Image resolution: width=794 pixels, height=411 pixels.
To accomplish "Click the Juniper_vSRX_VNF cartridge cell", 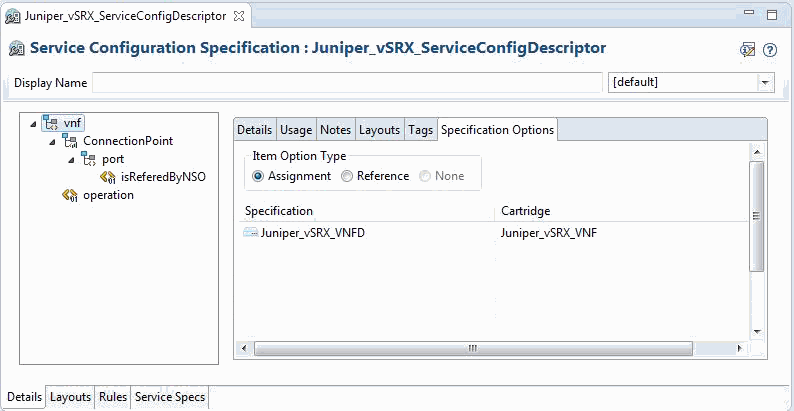I will (549, 233).
